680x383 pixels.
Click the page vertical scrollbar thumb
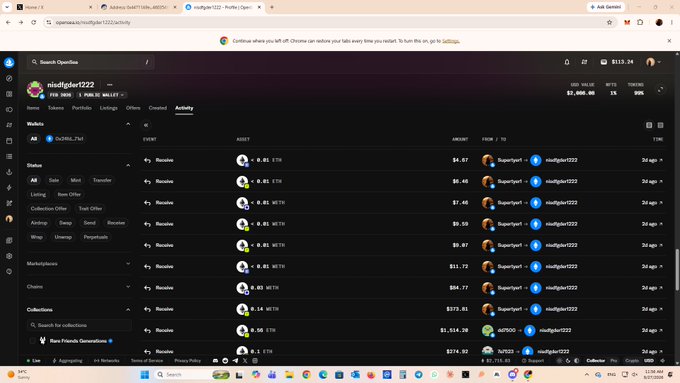677,270
